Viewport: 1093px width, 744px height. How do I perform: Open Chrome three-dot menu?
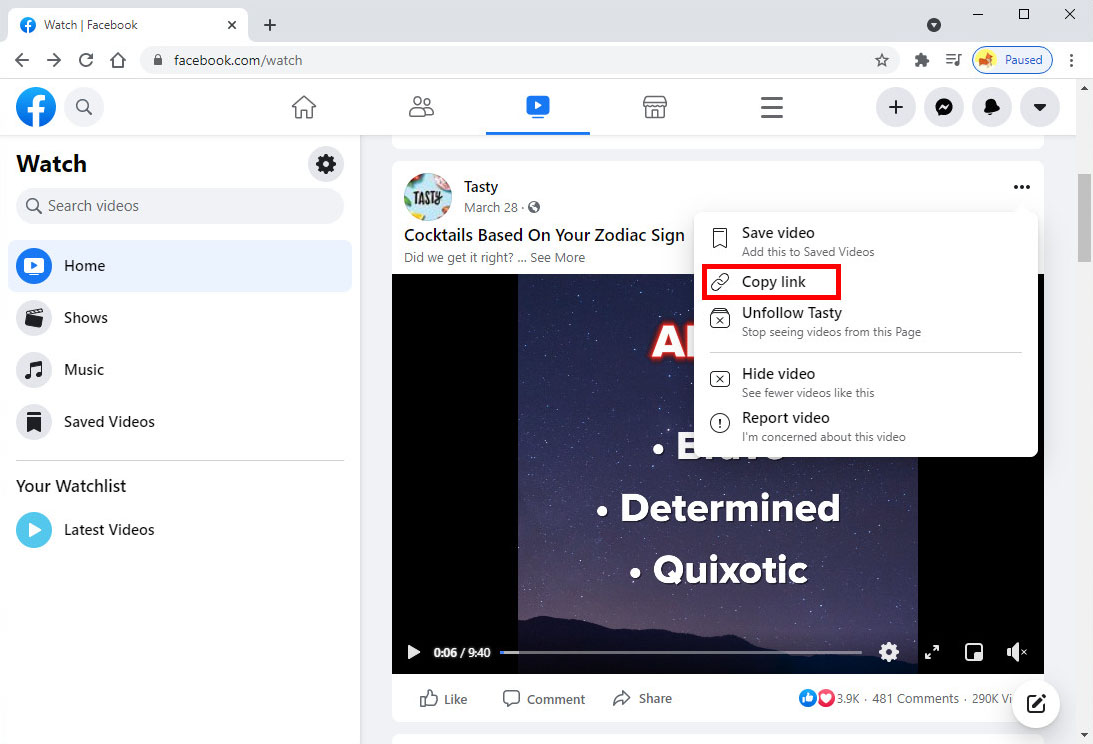(x=1072, y=60)
